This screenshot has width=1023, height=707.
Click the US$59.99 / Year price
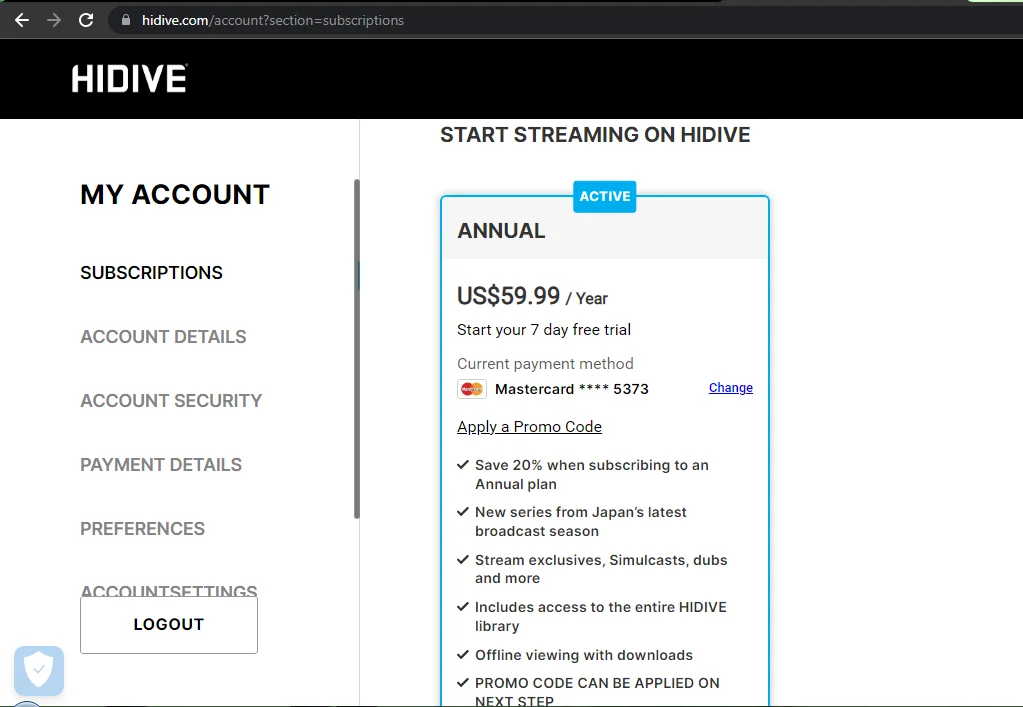(532, 297)
